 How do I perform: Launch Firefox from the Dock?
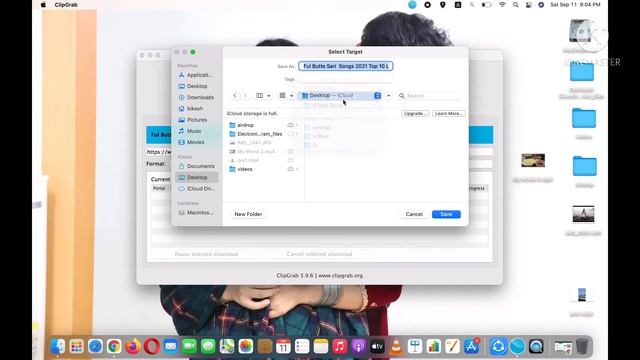coord(133,347)
